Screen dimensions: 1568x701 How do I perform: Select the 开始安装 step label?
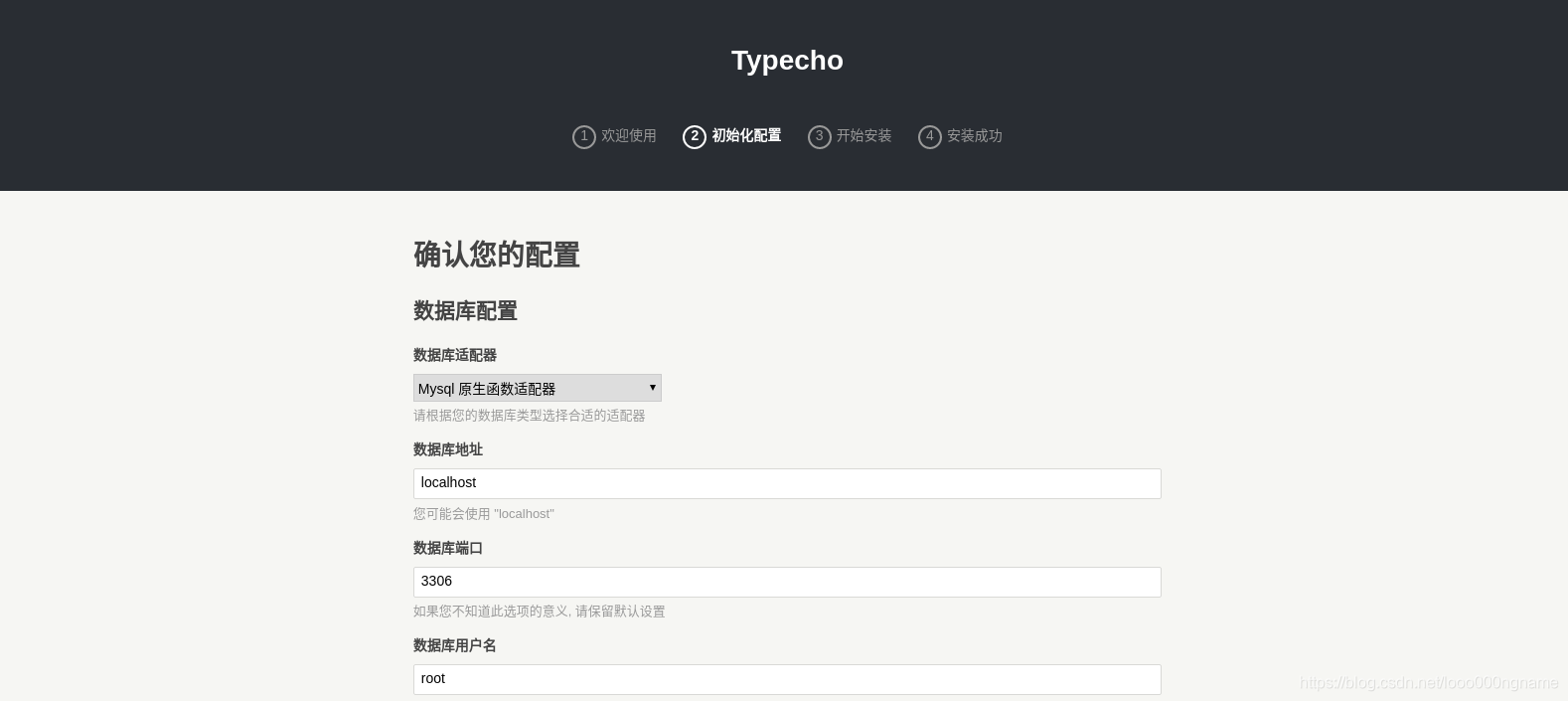864,136
